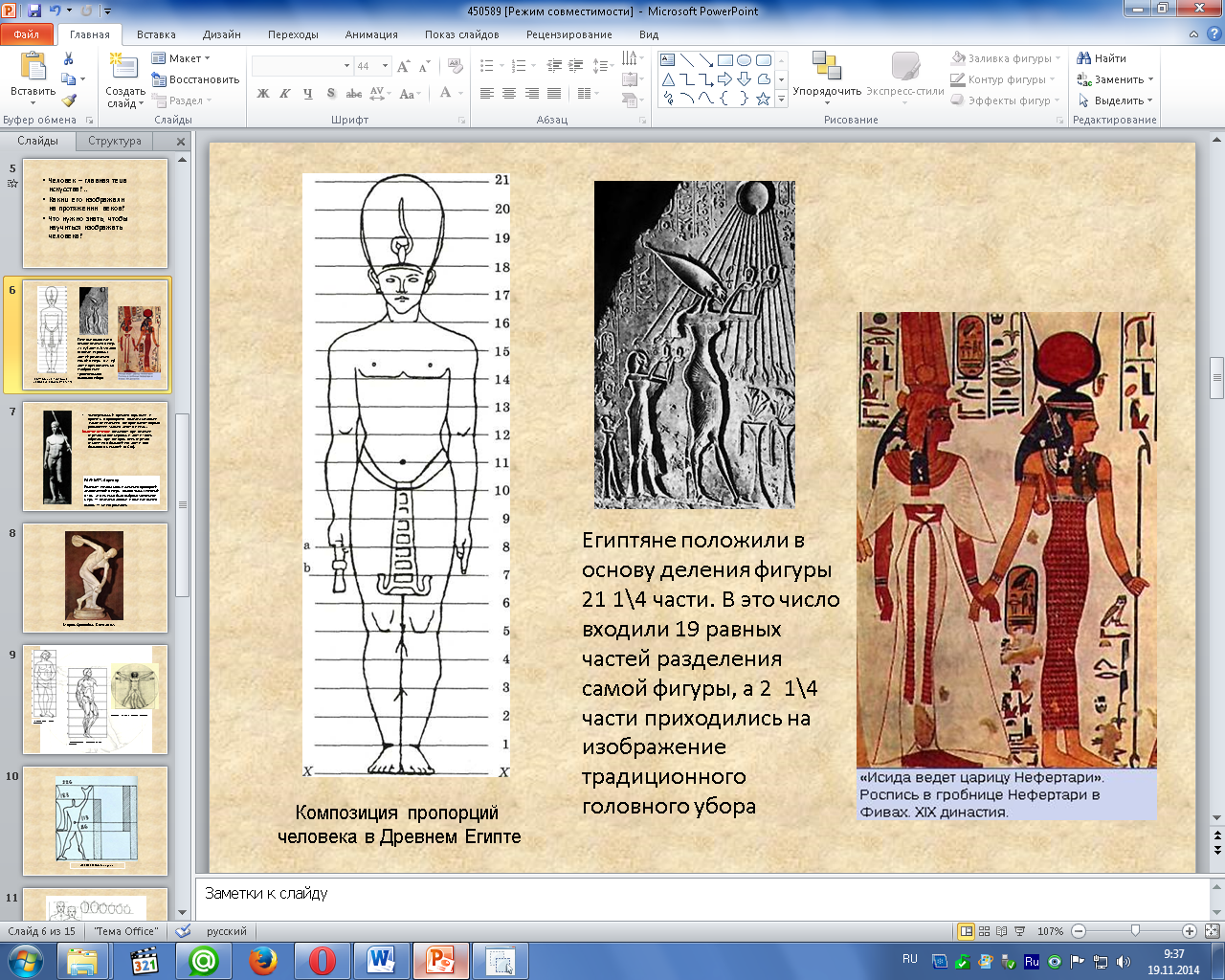Click the Найти find button
1225x980 pixels.
point(1102,58)
